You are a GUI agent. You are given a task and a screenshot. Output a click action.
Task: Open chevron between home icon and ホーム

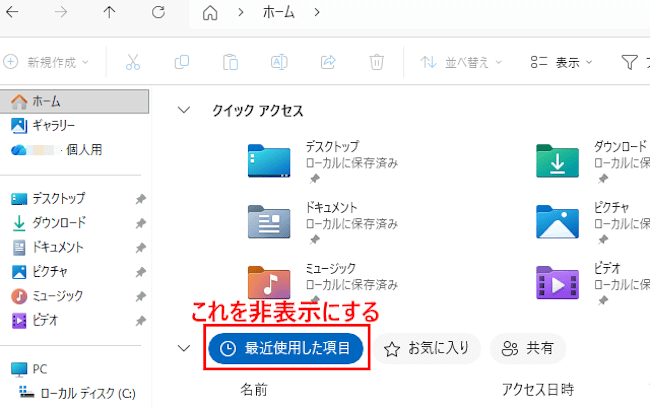[x=241, y=12]
